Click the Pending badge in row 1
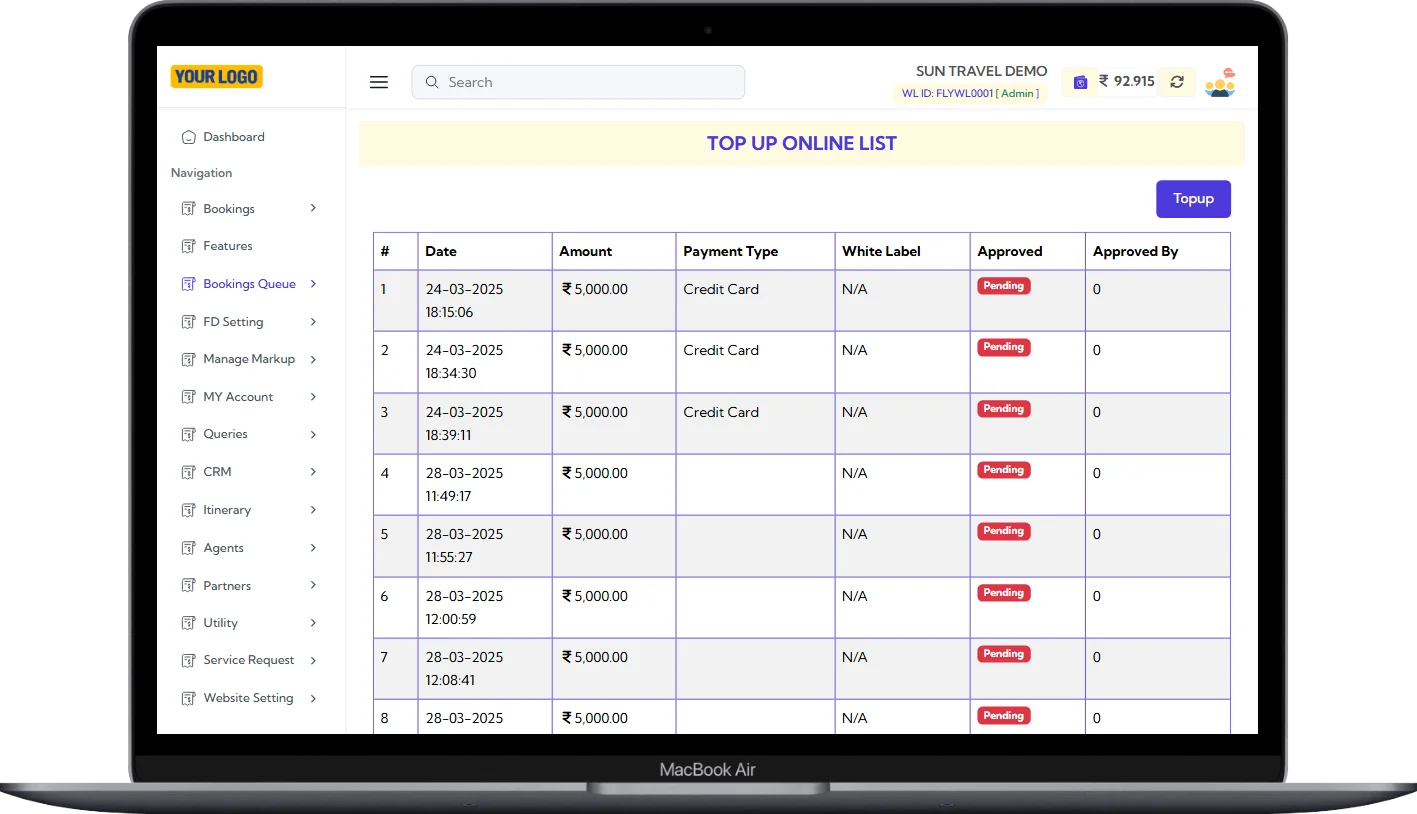Screen dimensions: 1417x814 [1003, 286]
